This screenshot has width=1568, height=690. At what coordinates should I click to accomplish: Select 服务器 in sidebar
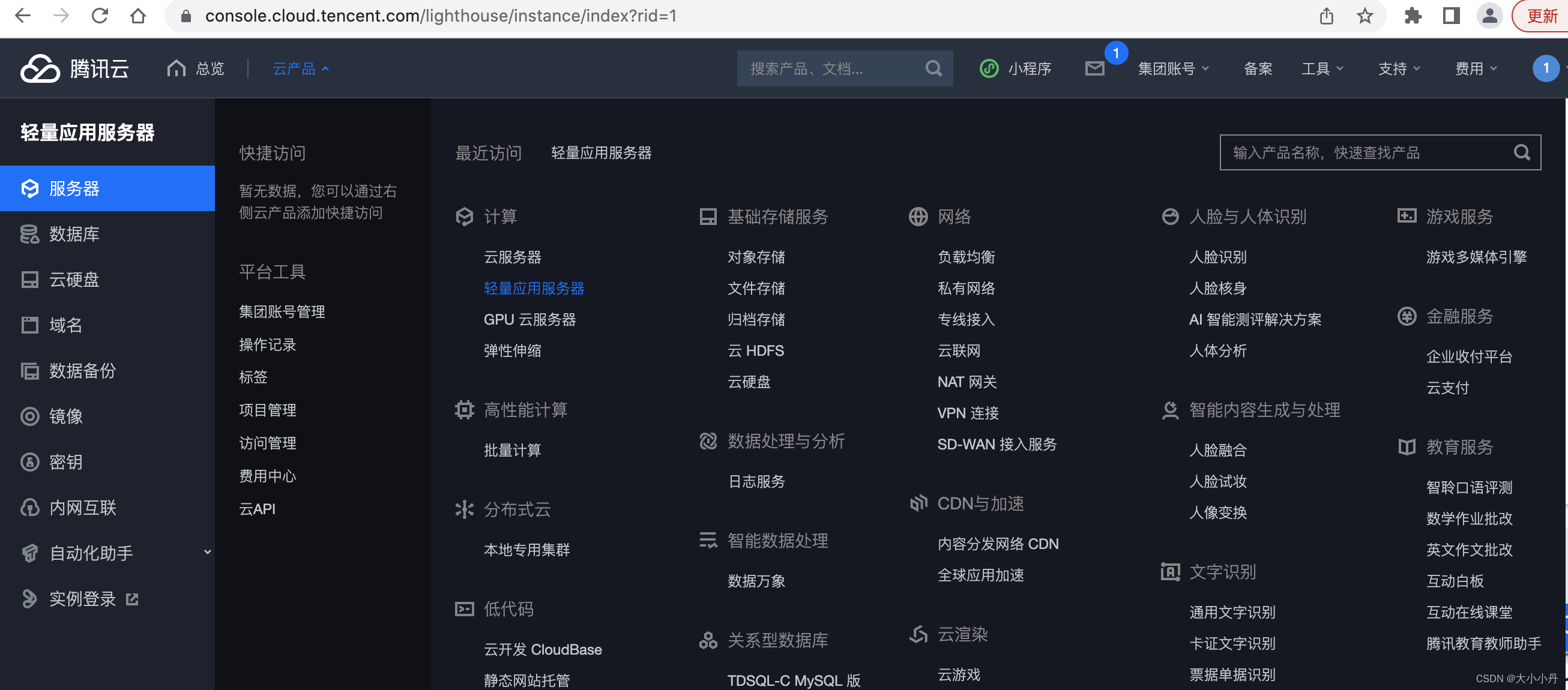click(107, 188)
